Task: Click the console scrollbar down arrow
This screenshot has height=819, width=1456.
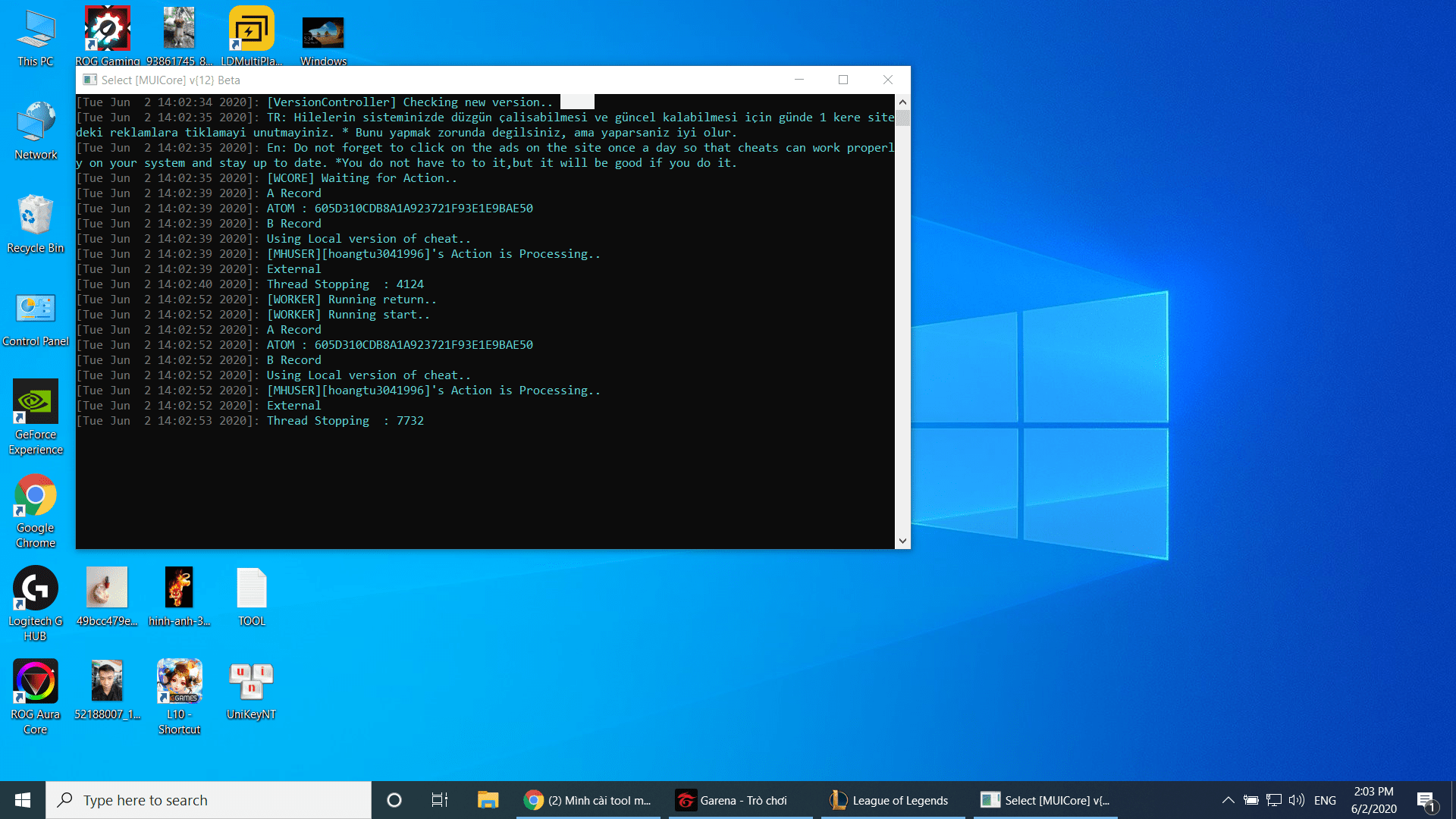Action: pyautogui.click(x=902, y=541)
